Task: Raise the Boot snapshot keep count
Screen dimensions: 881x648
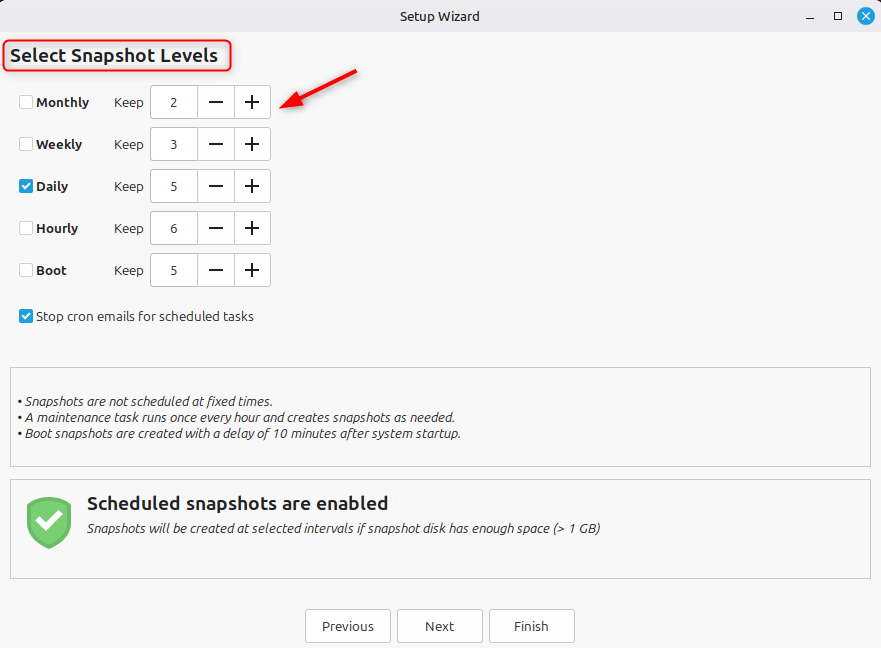Action: [x=252, y=270]
